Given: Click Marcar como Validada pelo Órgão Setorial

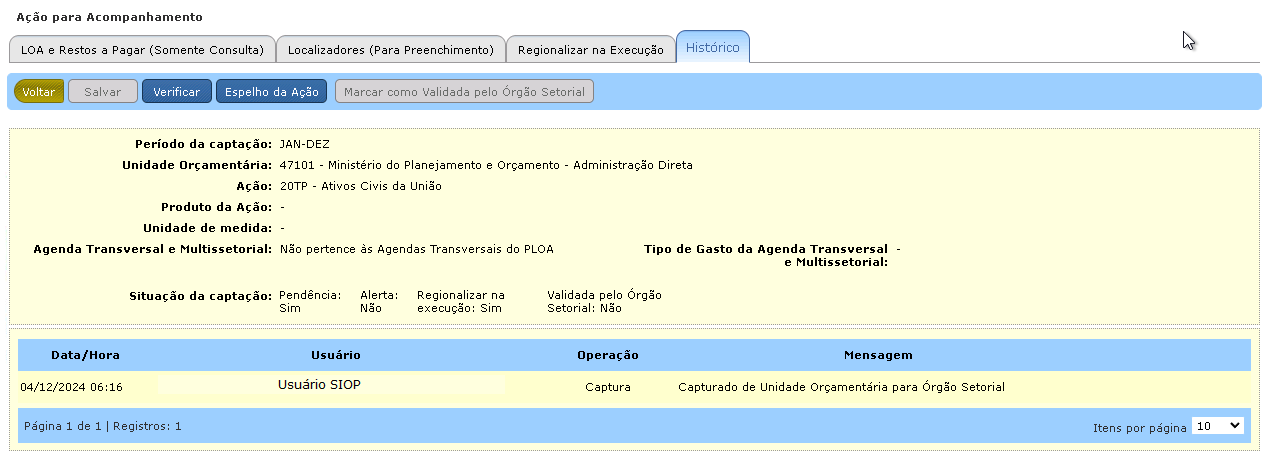Looking at the screenshot, I should (x=464, y=92).
